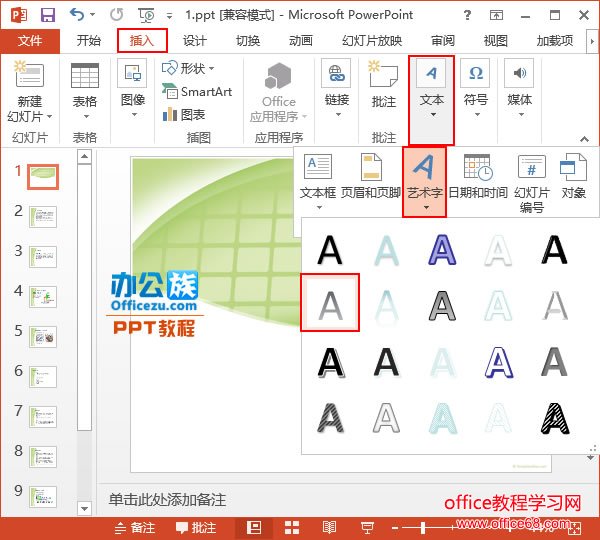The width and height of the screenshot is (600, 540).
Task: Select slide 1 thumbnail
Action: pyautogui.click(x=43, y=177)
